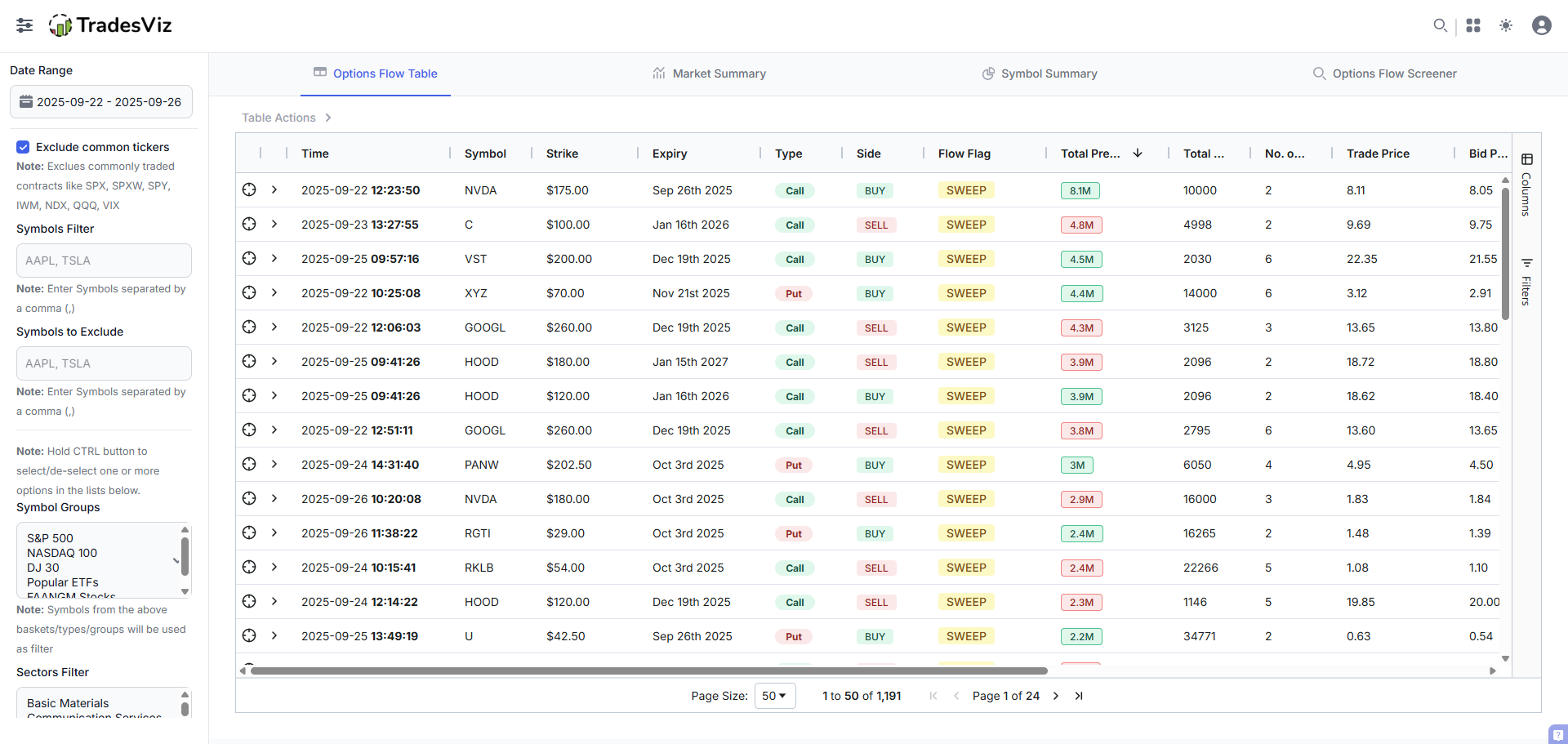The height and width of the screenshot is (744, 1568).
Task: Click target icon for PANW row
Action: [x=249, y=464]
